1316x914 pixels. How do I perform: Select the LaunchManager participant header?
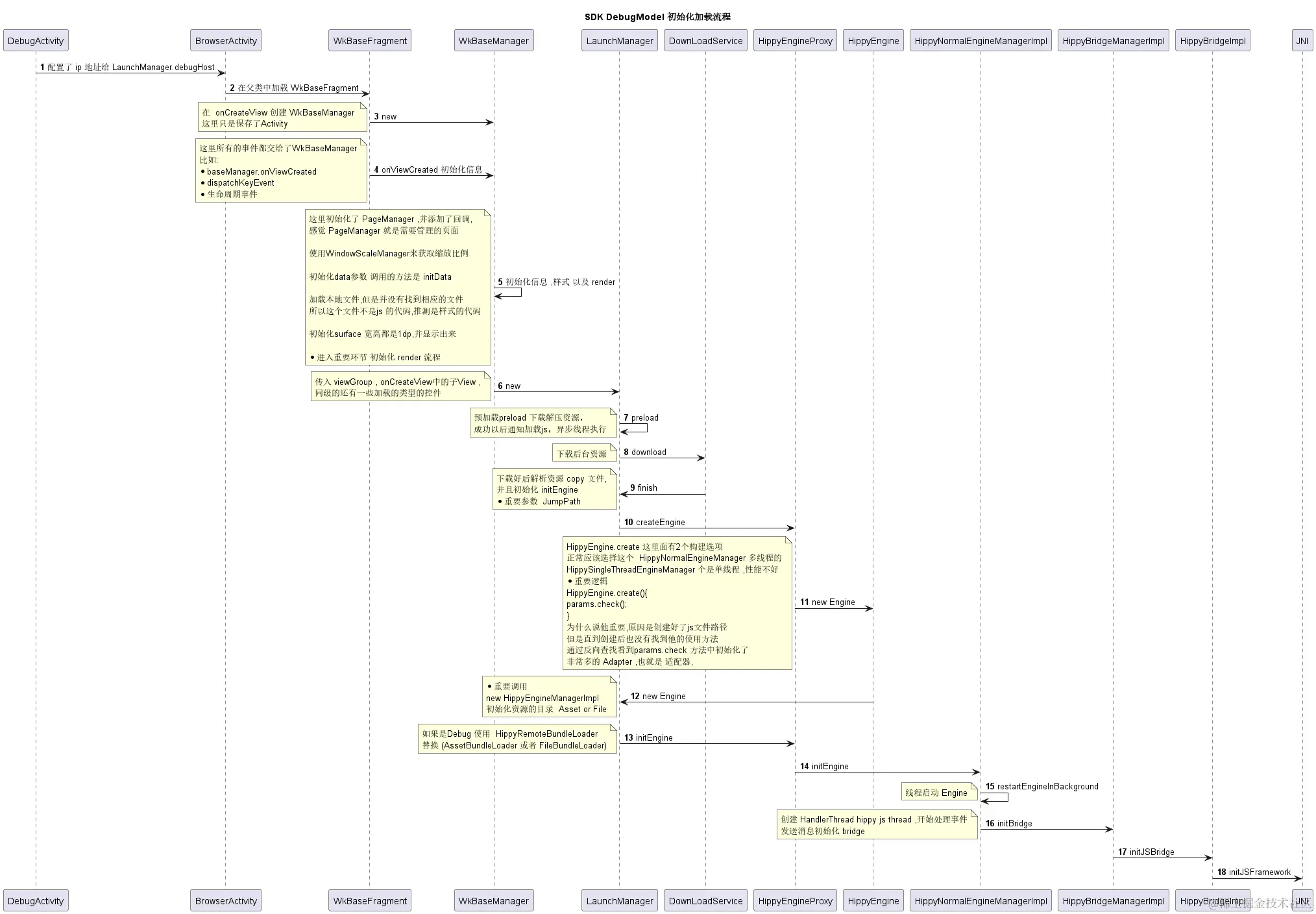point(619,40)
